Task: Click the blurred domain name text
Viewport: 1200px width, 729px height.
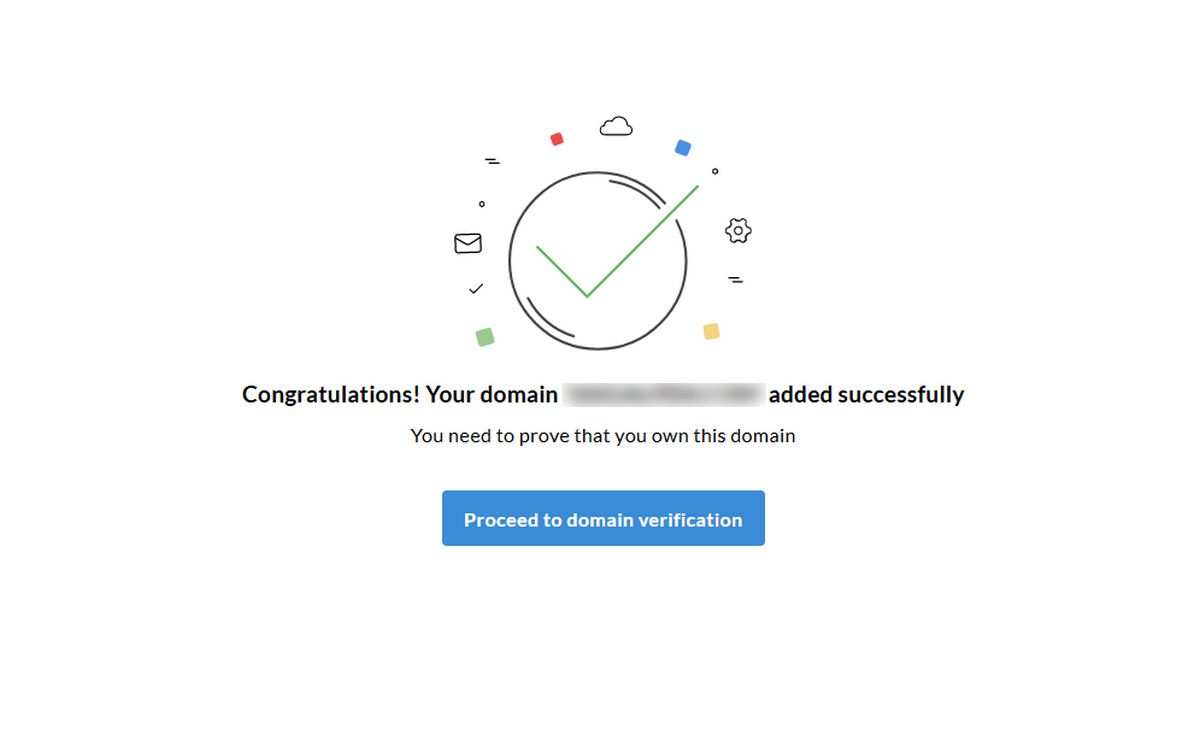Action: (x=662, y=394)
